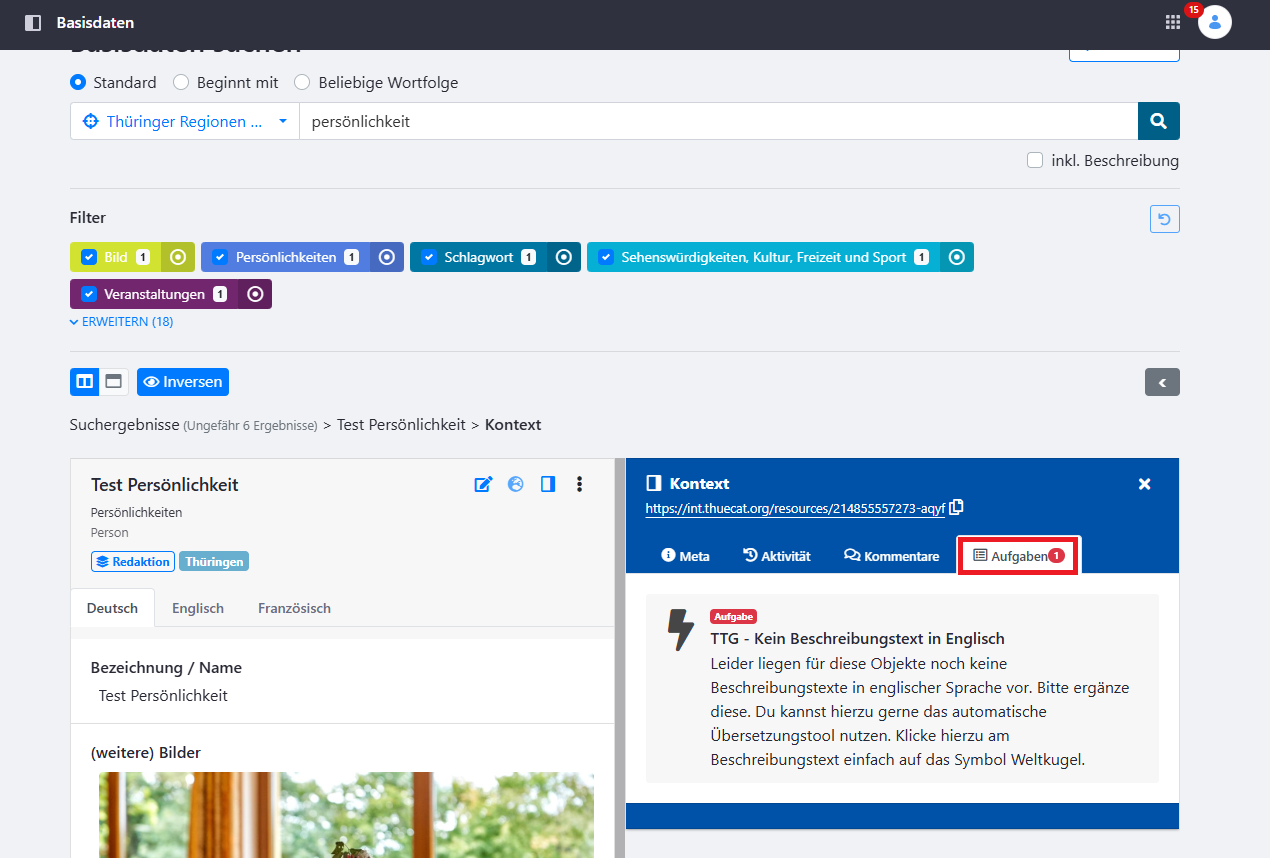Expand the filters via ERWEITERN (18)
This screenshot has height=858, width=1270.
[121, 322]
